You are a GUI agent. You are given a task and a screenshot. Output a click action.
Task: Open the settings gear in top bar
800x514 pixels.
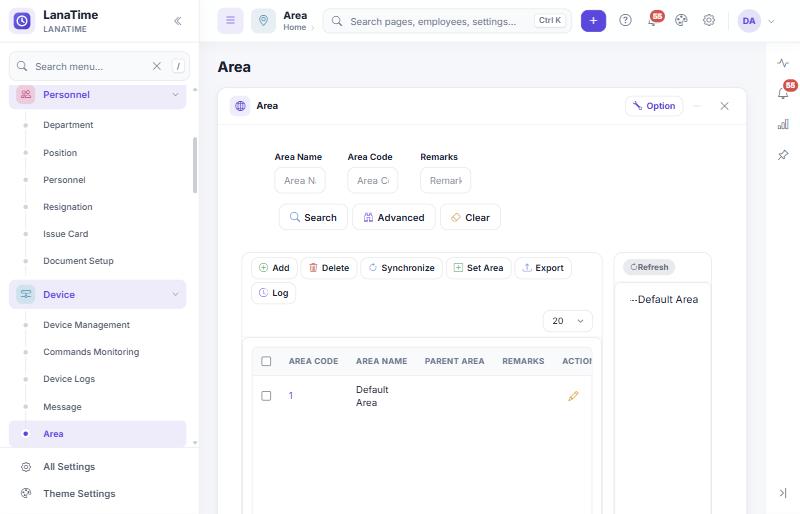point(709,20)
